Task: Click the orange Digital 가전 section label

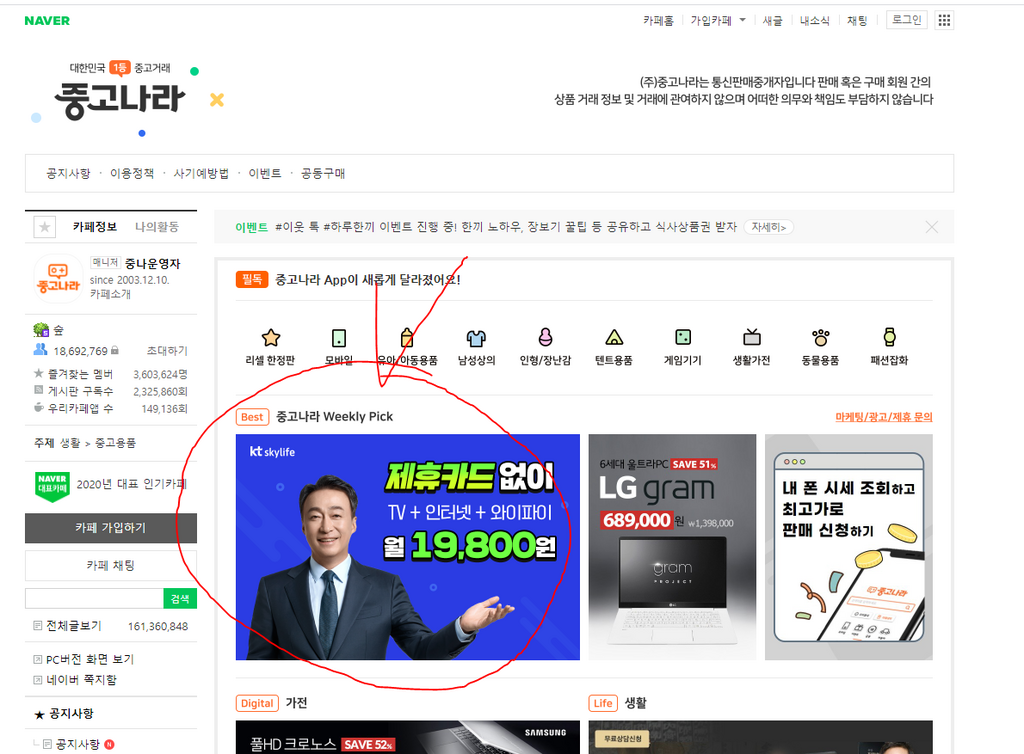Action: 272,703
